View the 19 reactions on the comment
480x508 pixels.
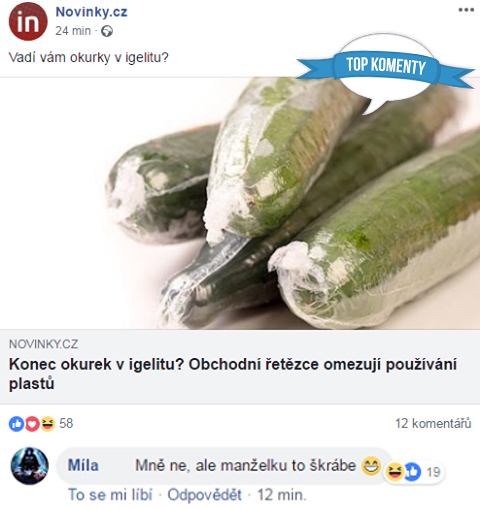pyautogui.click(x=433, y=472)
